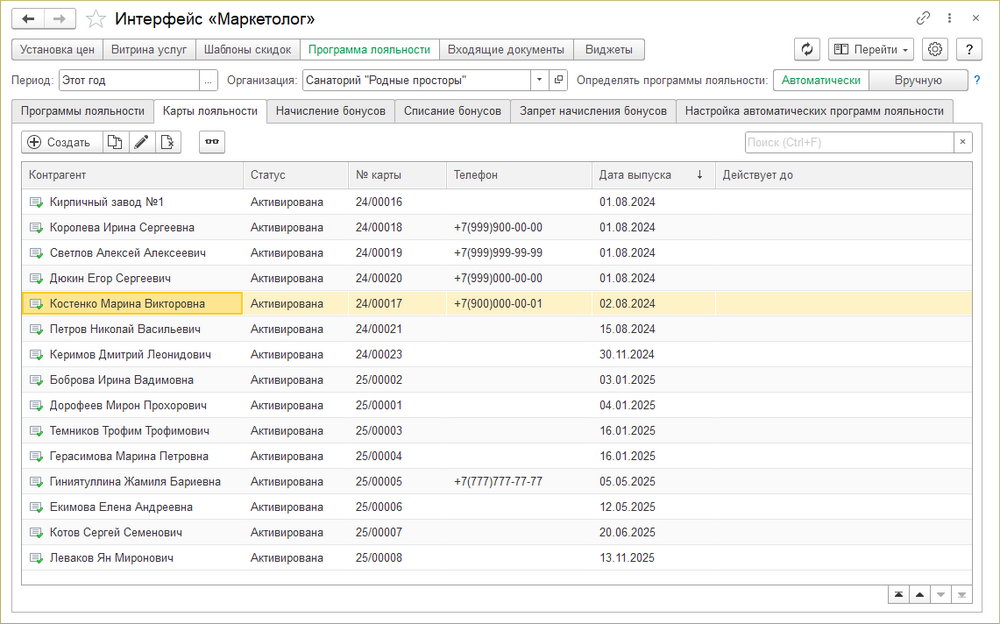
Task: Click the glasses view icon
Action: point(212,142)
